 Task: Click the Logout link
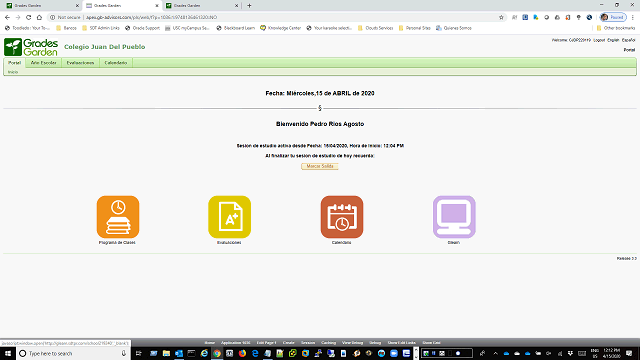[599, 40]
